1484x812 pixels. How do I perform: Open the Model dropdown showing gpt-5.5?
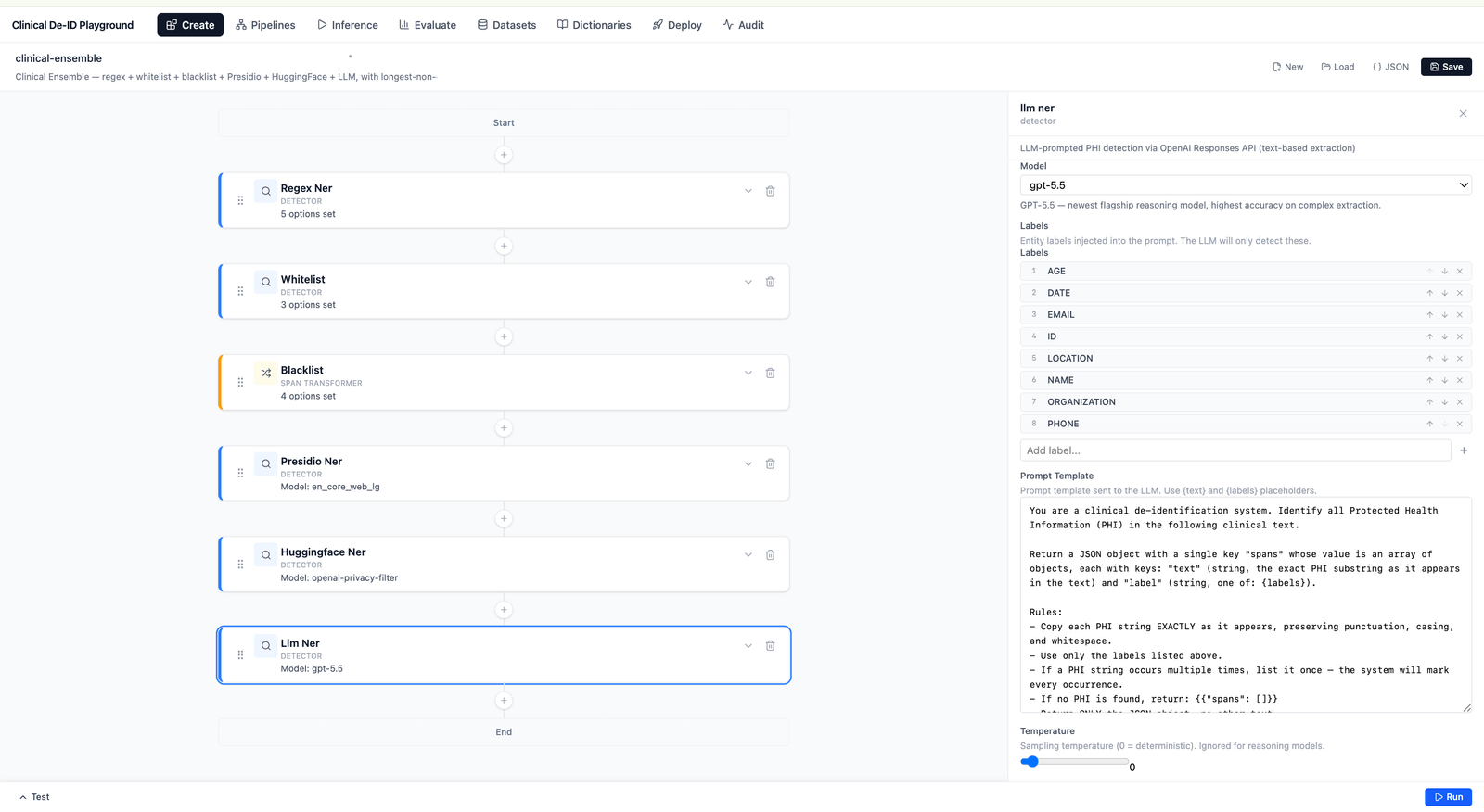[x=1246, y=185]
